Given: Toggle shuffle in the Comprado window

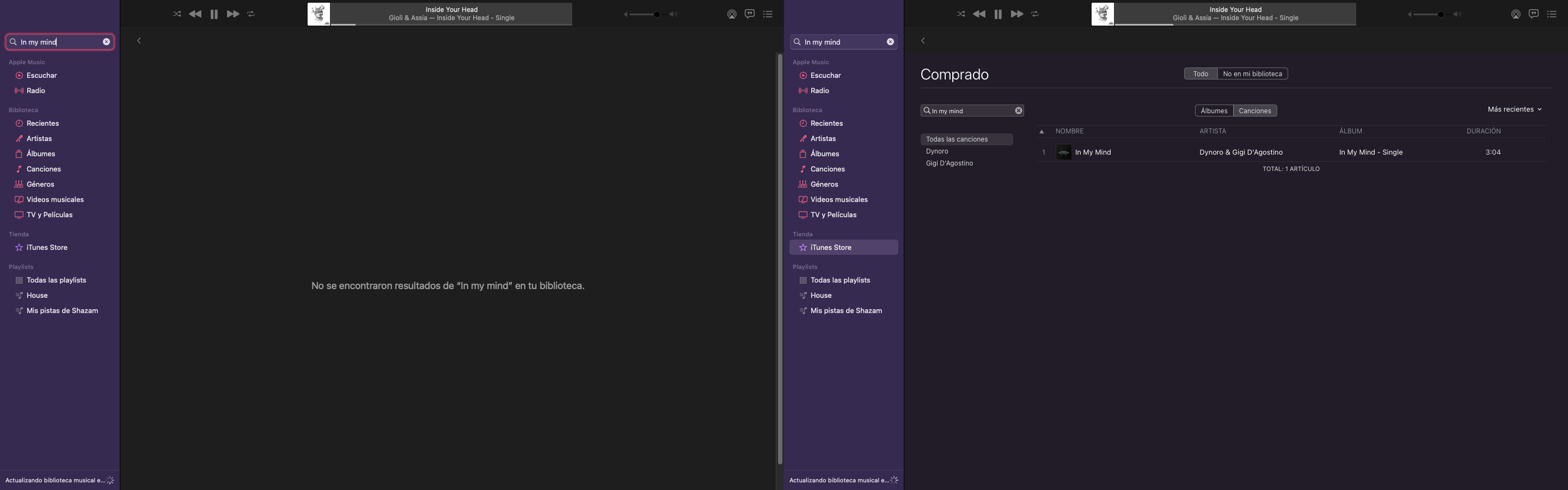Looking at the screenshot, I should pyautogui.click(x=960, y=14).
